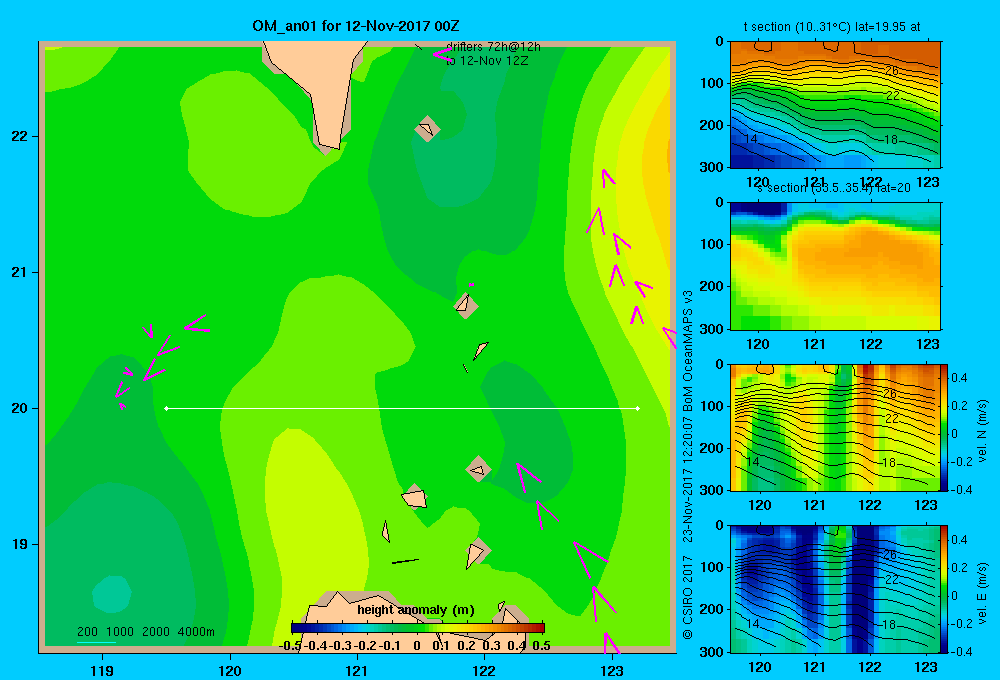Viewport: 1000px width, 680px height.
Task: Click longitude label 120 on the main map
Action: (x=230, y=670)
